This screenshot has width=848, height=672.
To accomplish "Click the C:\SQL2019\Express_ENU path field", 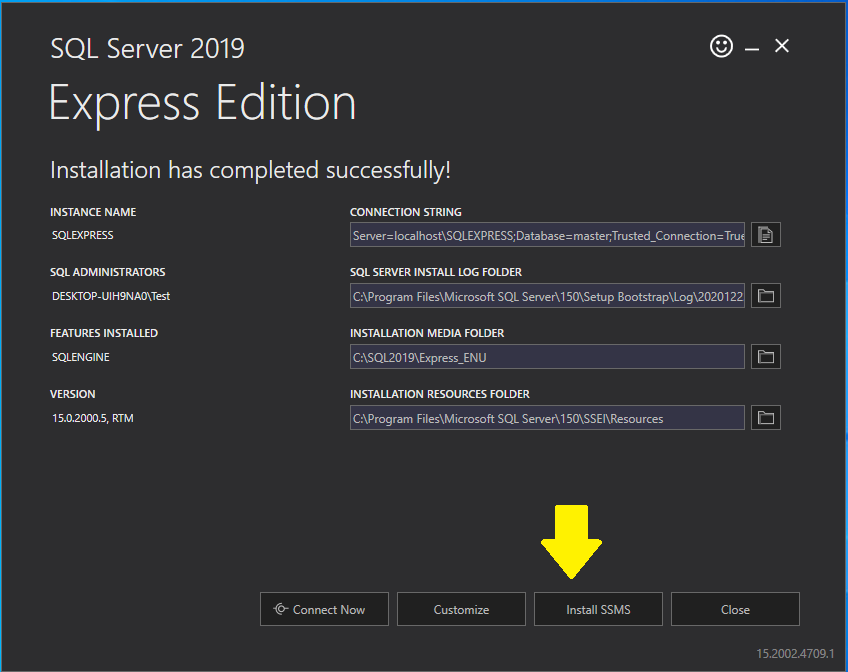I will (x=547, y=357).
